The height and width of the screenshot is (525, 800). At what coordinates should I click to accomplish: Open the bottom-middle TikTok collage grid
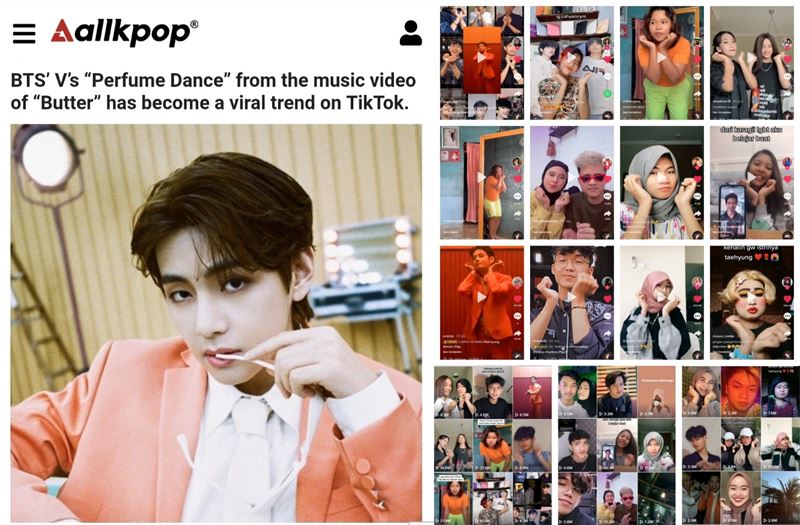tap(616, 445)
